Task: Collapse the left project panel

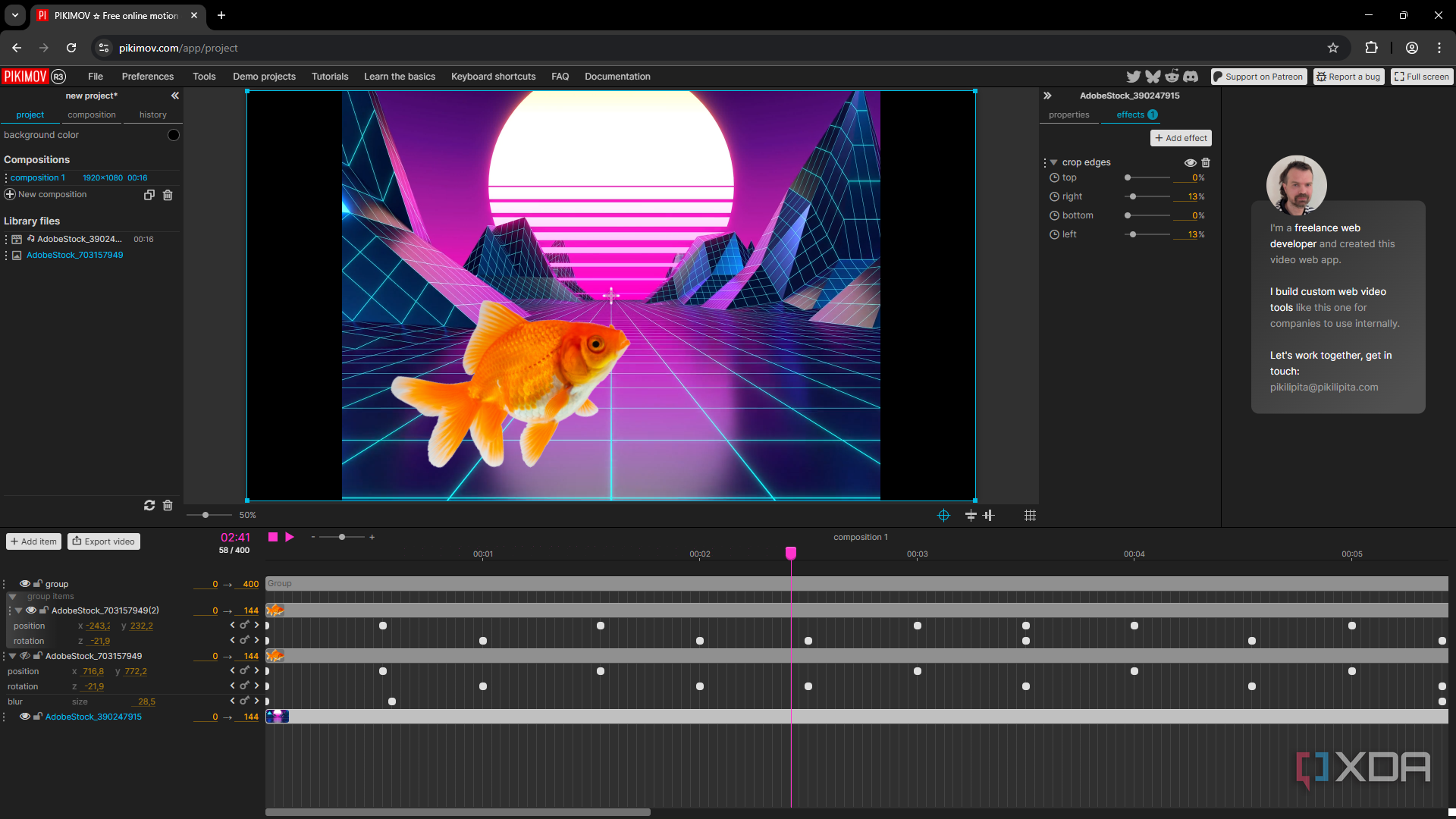Action: [x=175, y=96]
